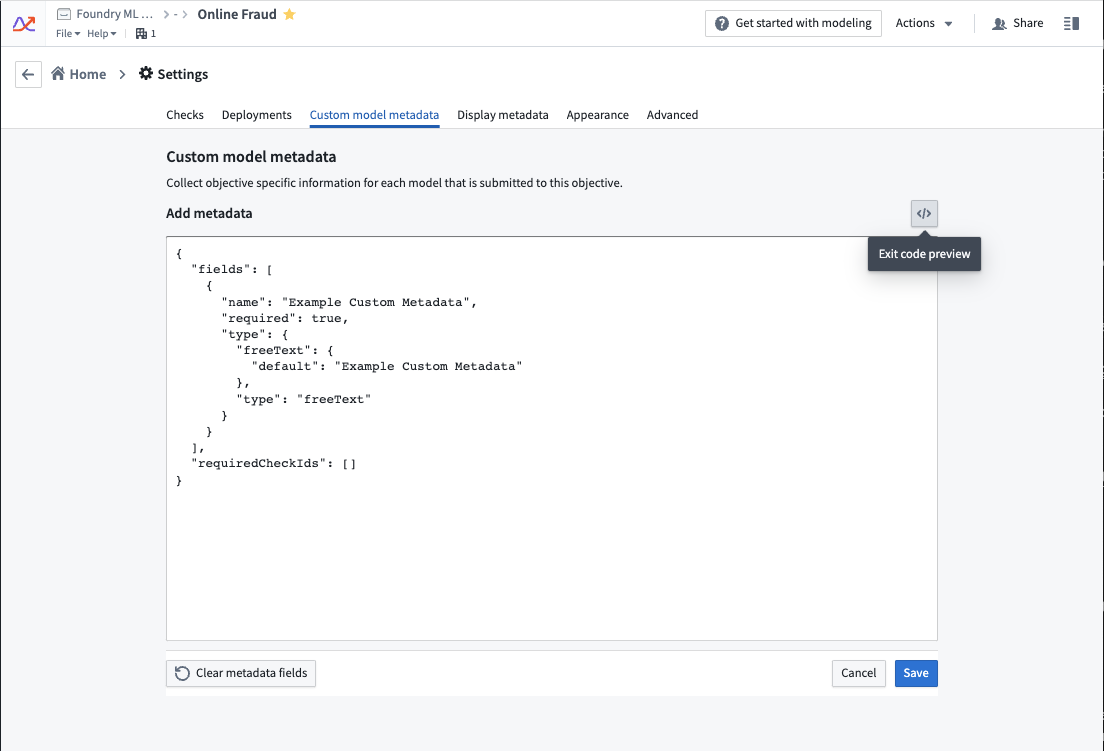Click inside the metadata JSON code editor

551,438
